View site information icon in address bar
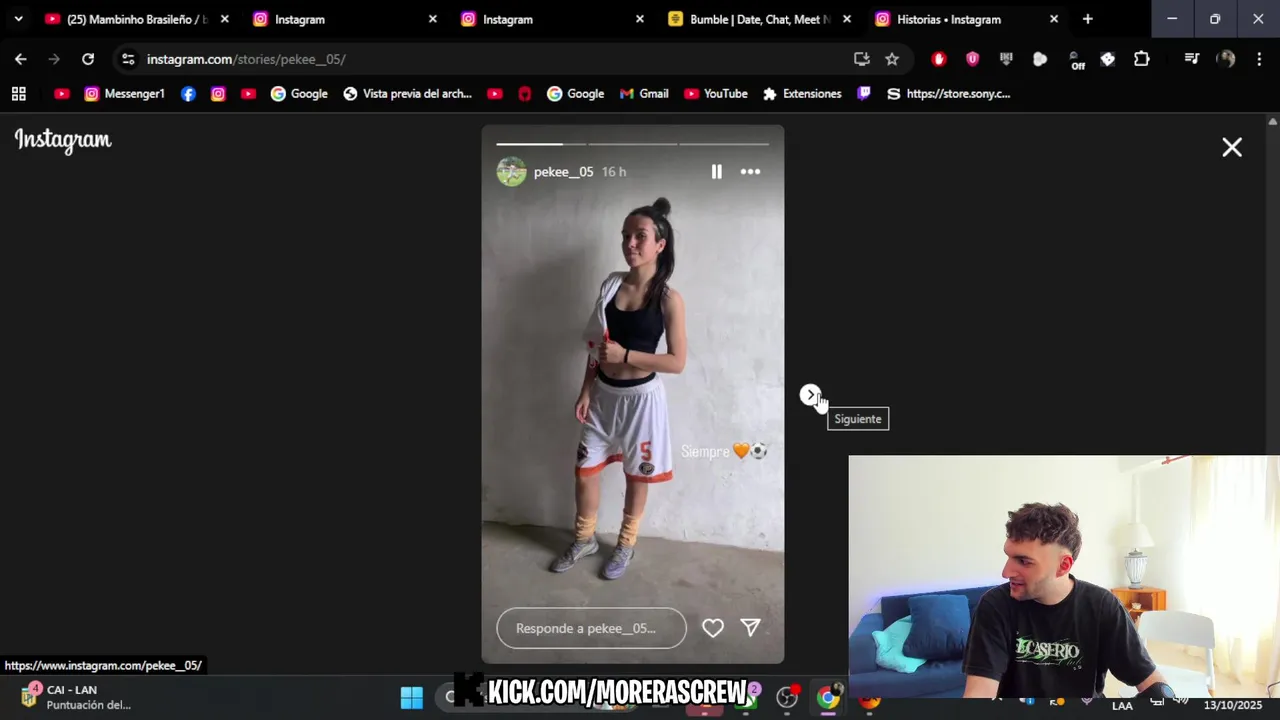Viewport: 1280px width, 720px height. (x=127, y=59)
